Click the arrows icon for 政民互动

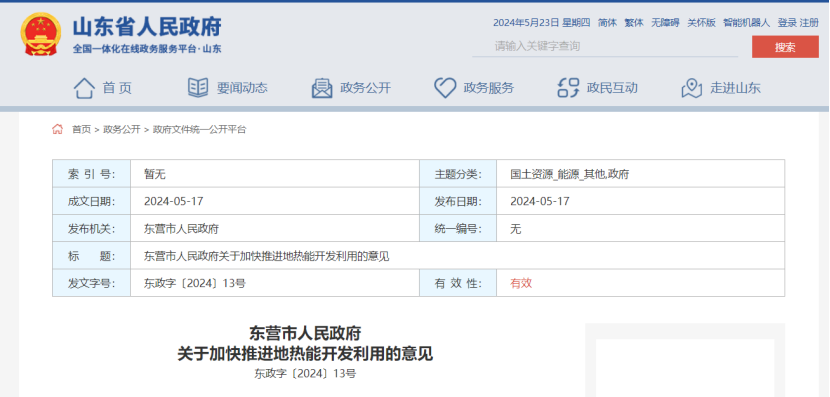click(569, 88)
